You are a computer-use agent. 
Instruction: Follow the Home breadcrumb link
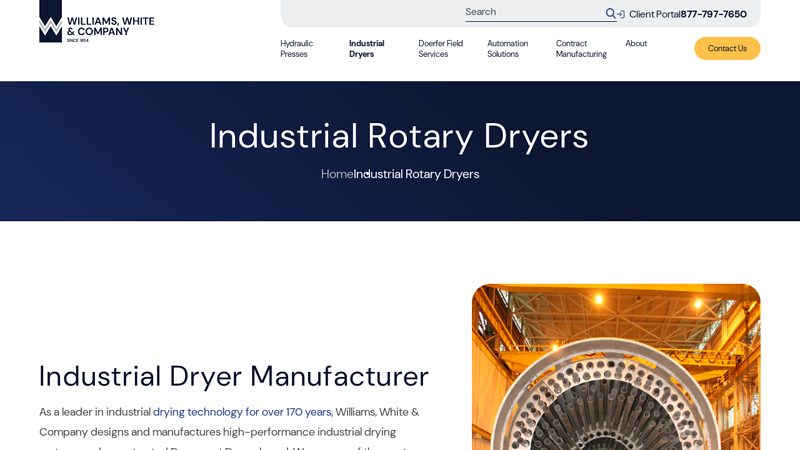(337, 174)
